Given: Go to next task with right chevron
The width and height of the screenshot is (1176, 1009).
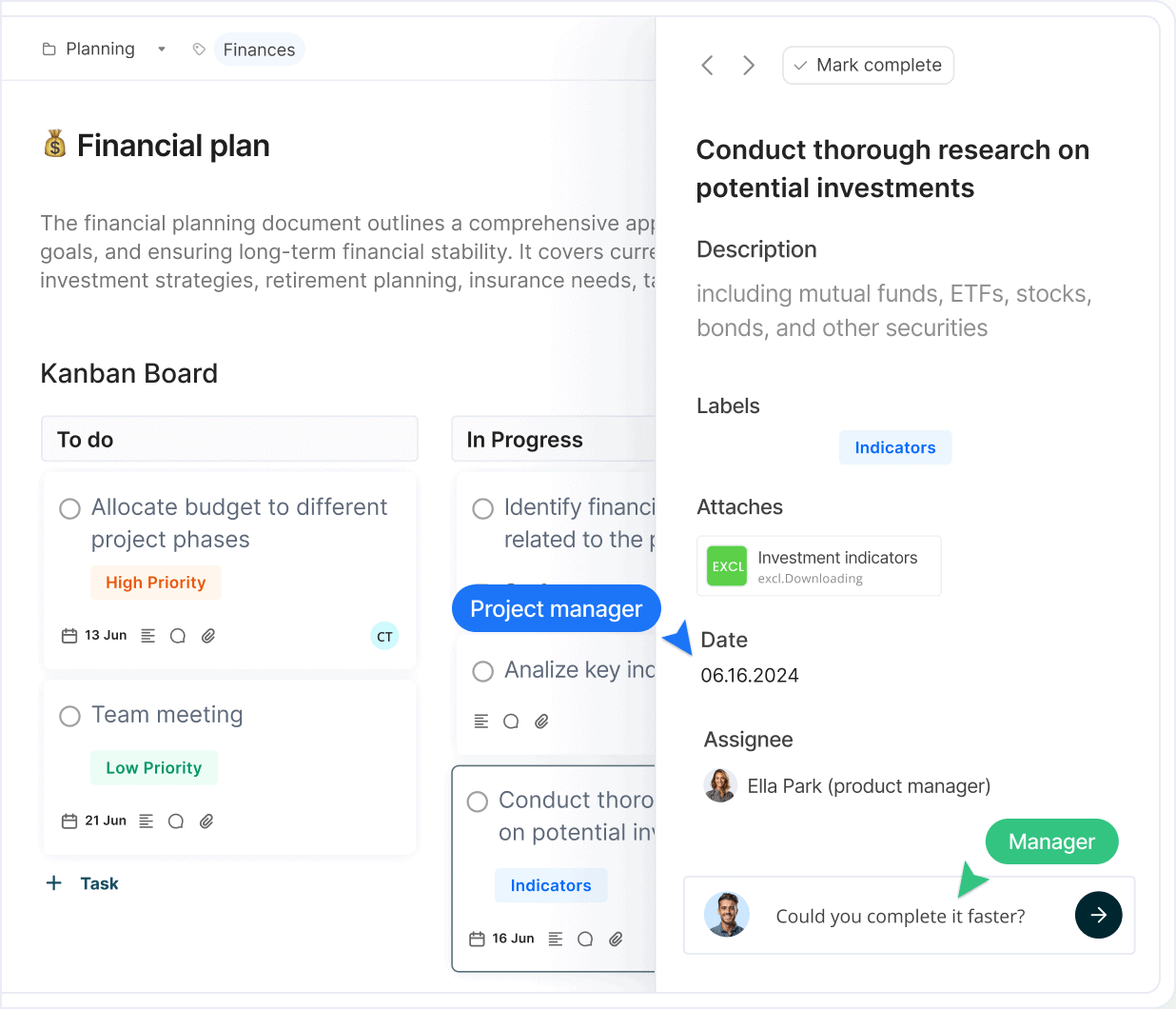Looking at the screenshot, I should point(749,65).
